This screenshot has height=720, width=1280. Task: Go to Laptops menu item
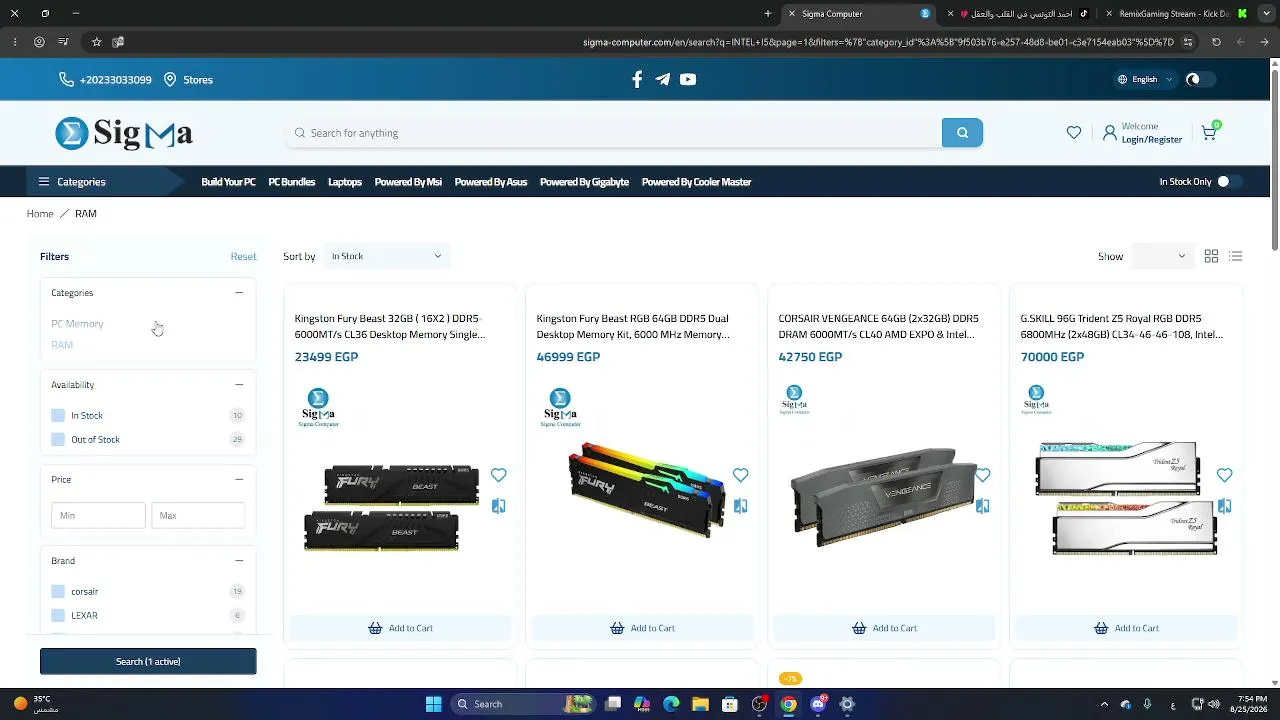[x=345, y=182]
